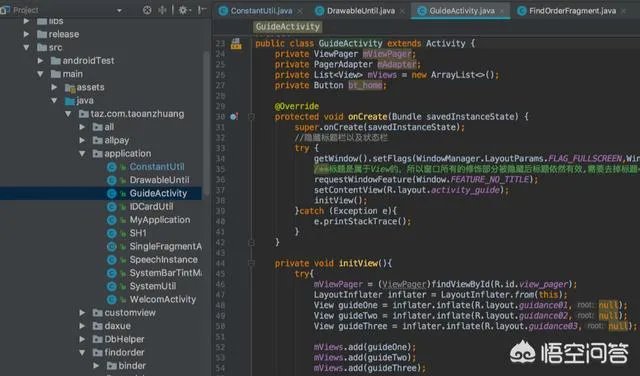Screen dimensions: 640x376
Task: Open Project panel settings gear
Action: click(x=183, y=10)
